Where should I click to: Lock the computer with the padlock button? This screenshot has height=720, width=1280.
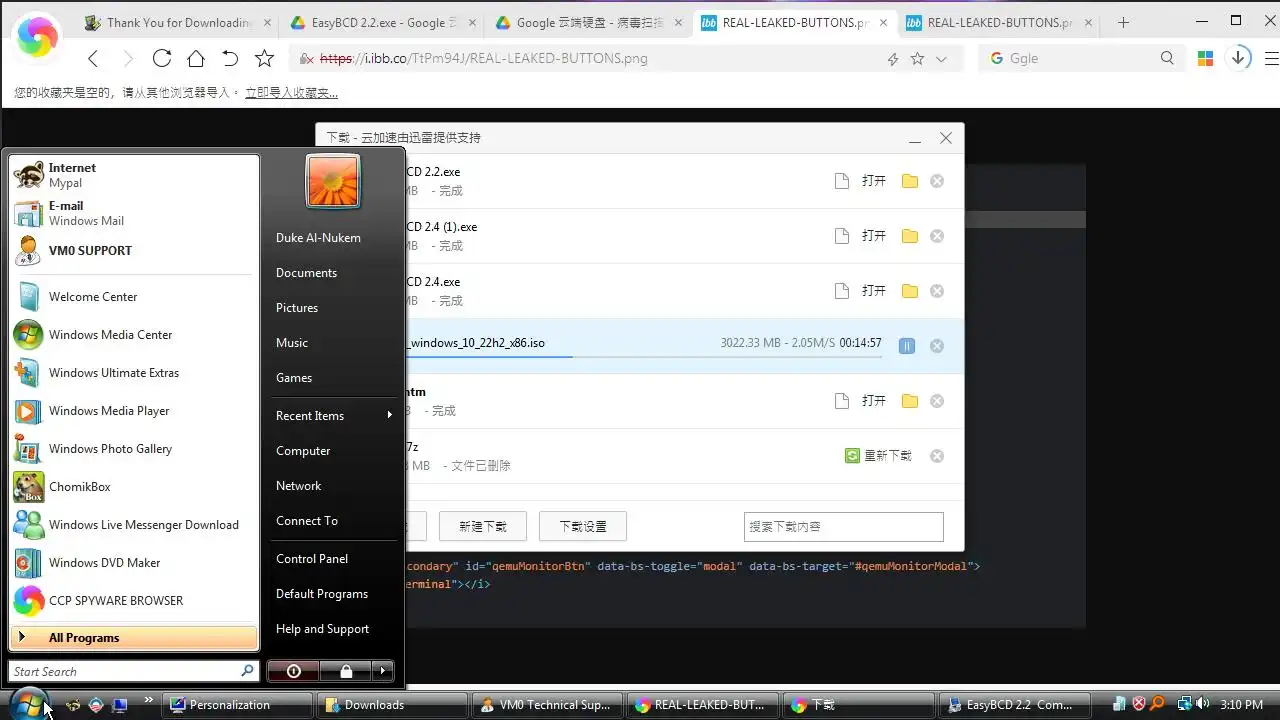(346, 671)
